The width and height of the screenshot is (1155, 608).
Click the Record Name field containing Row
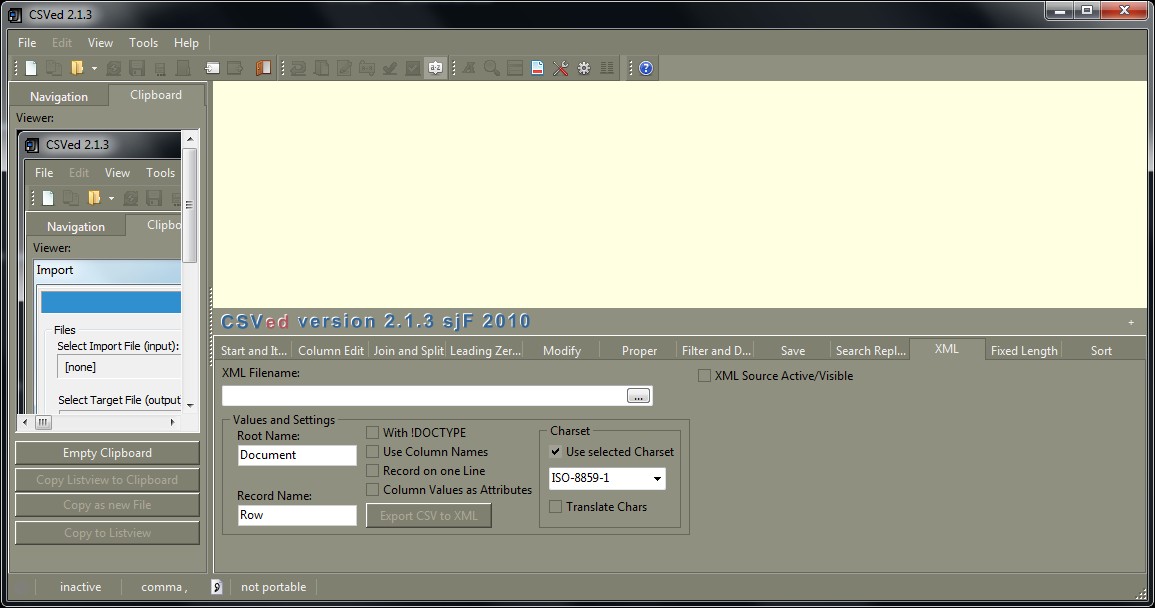tap(297, 515)
